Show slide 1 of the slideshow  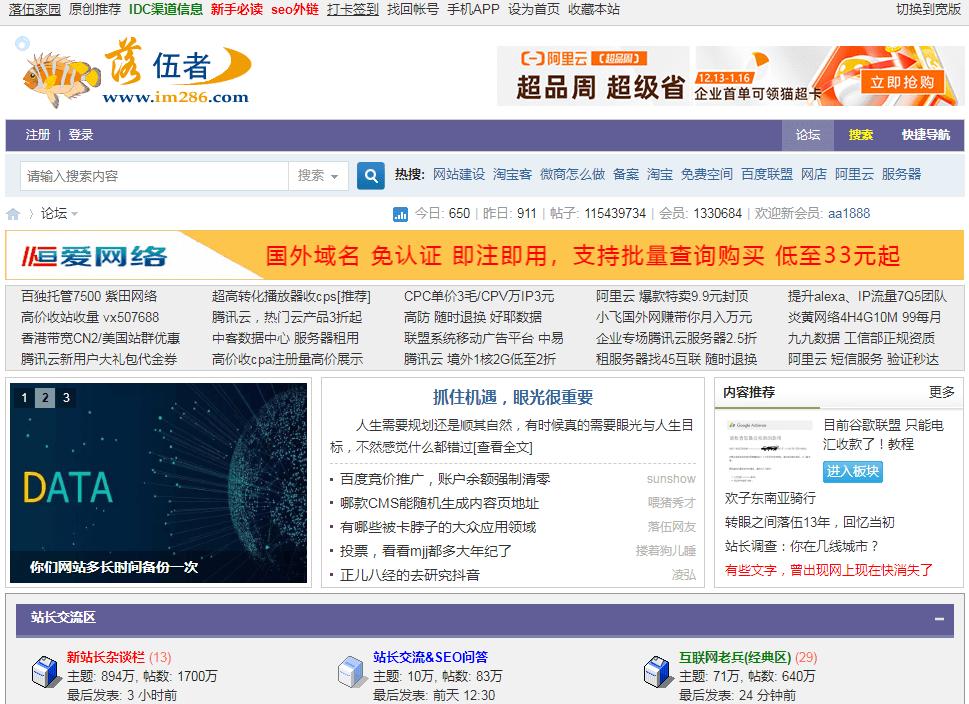pyautogui.click(x=24, y=397)
